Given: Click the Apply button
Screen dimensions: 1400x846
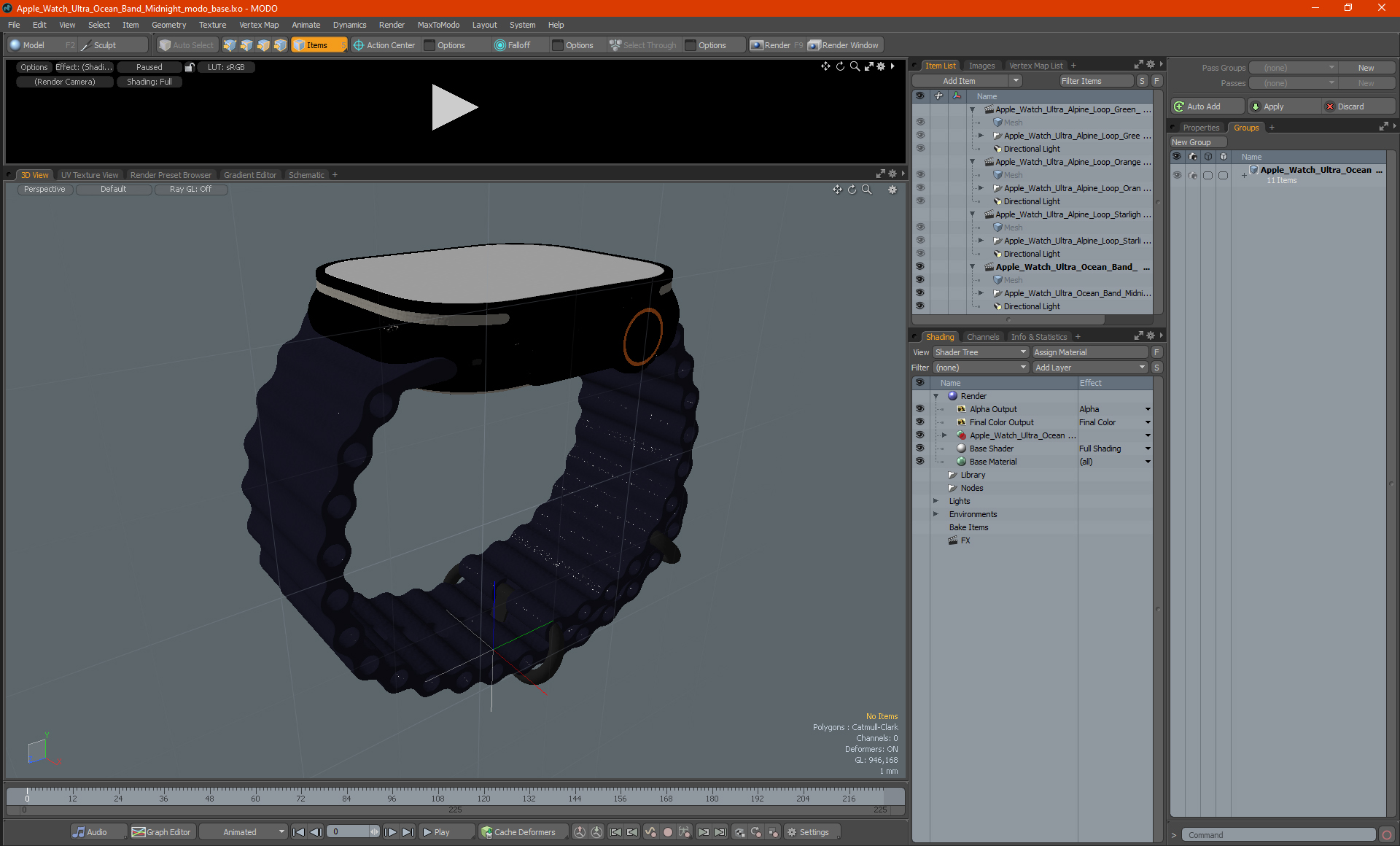Looking at the screenshot, I should click(1283, 106).
